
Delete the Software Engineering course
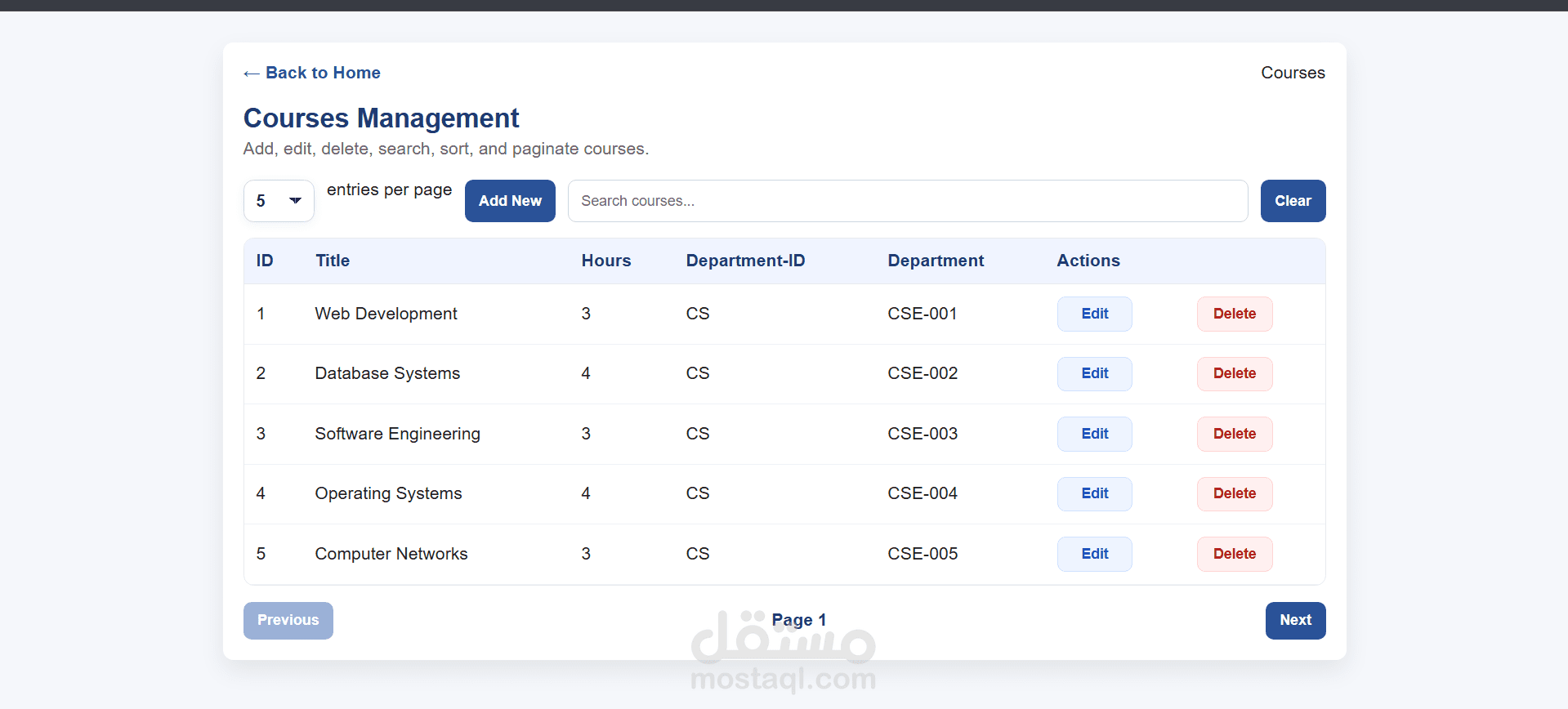tap(1235, 434)
